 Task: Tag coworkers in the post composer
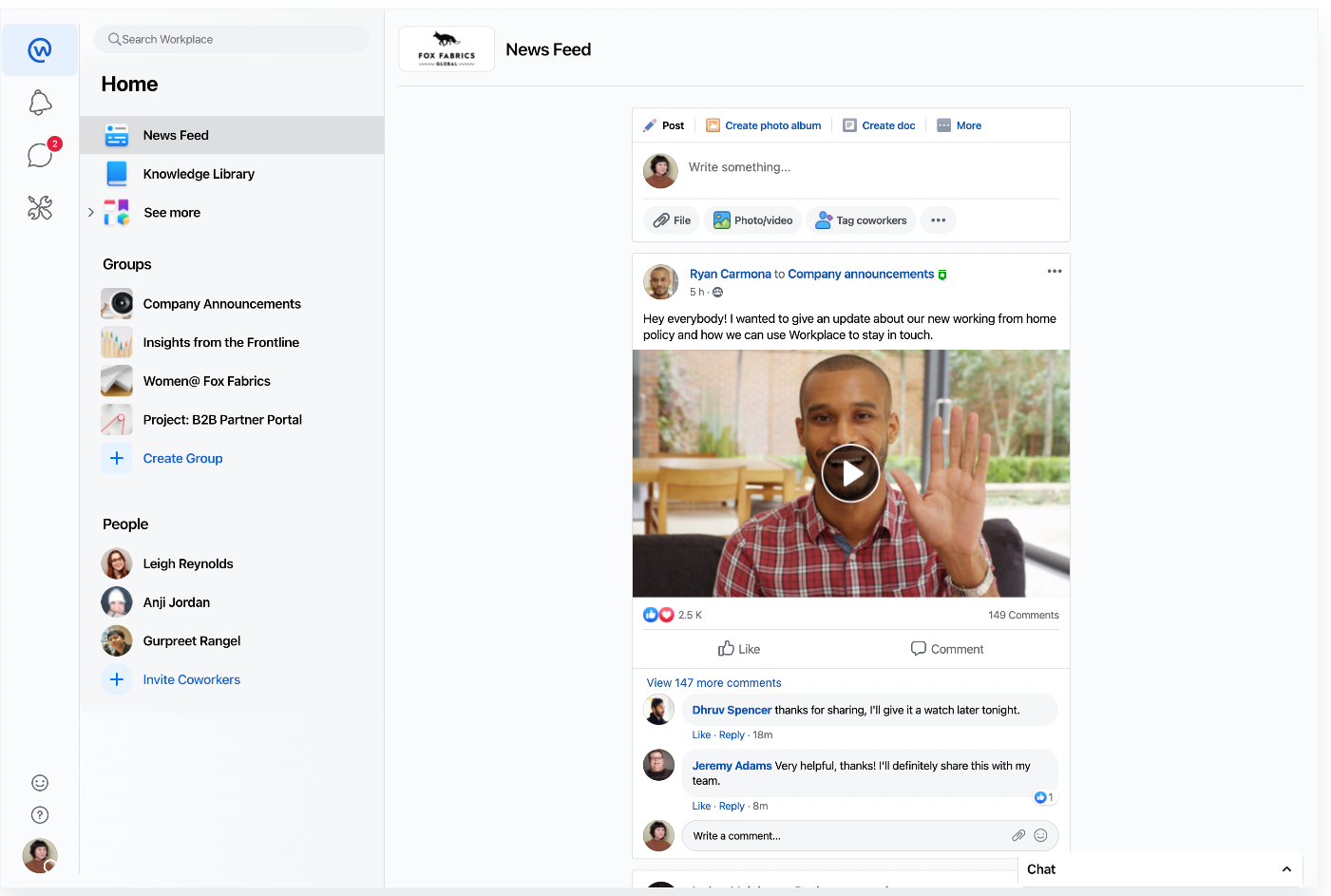[x=861, y=219]
